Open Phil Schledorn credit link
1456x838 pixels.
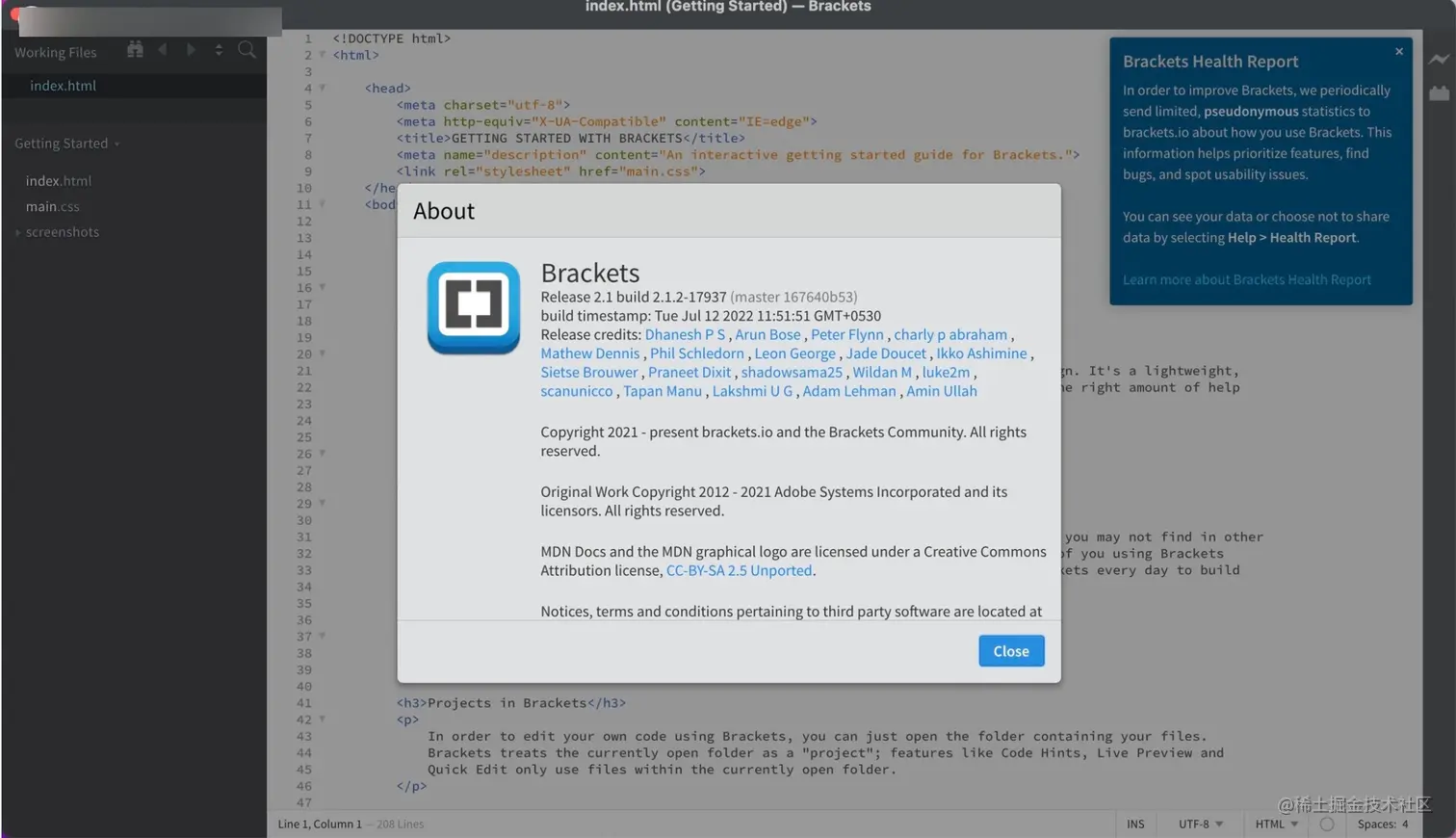click(x=697, y=354)
